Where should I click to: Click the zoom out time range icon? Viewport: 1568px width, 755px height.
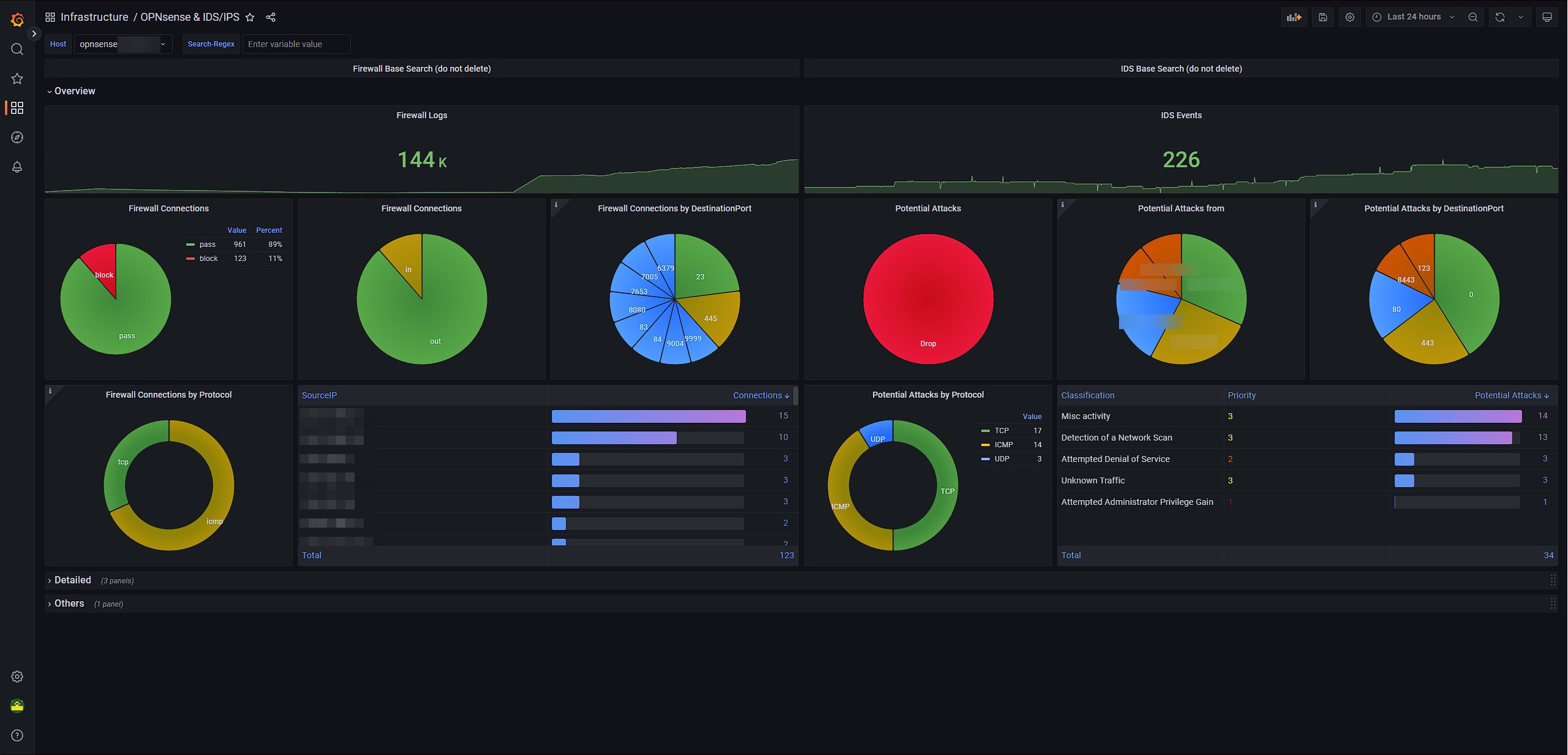tap(1473, 17)
